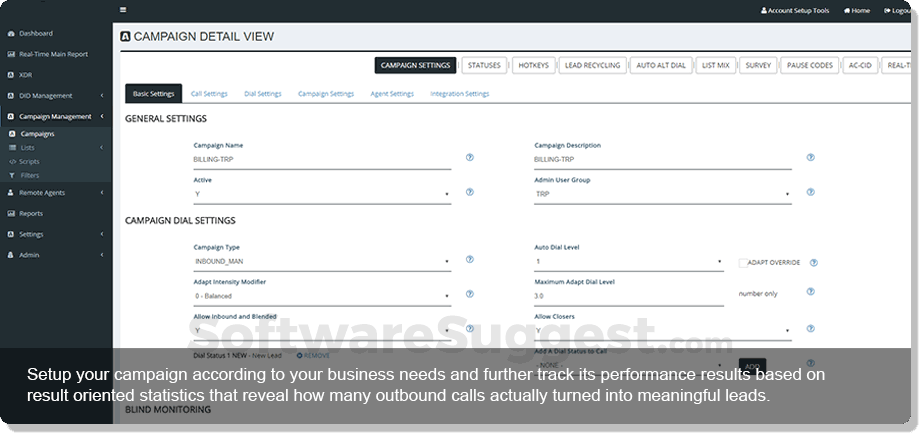Click the help icon beside Adapt Intensity Modifier

pyautogui.click(x=469, y=294)
